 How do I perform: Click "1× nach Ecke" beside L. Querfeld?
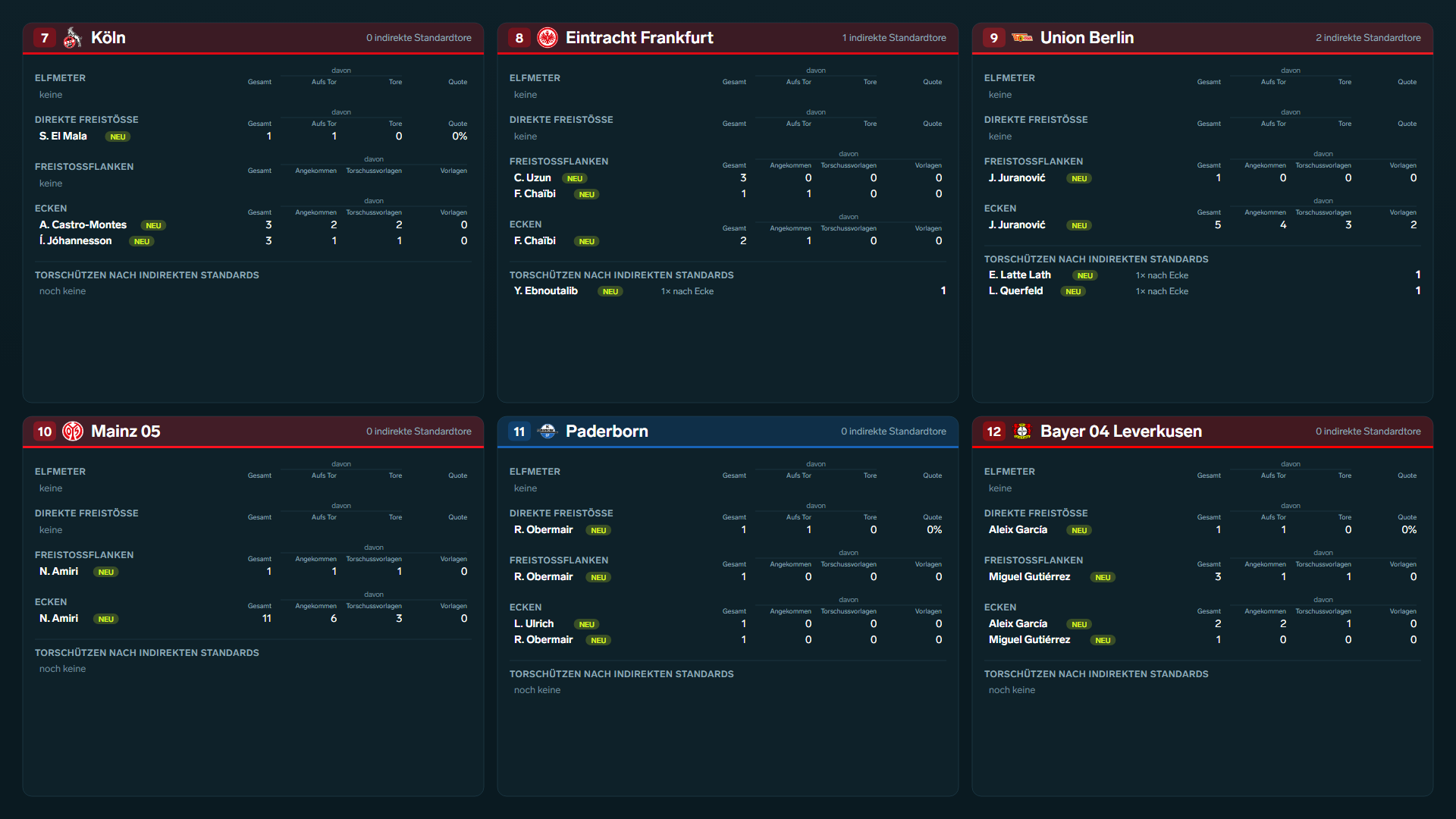click(x=1162, y=291)
